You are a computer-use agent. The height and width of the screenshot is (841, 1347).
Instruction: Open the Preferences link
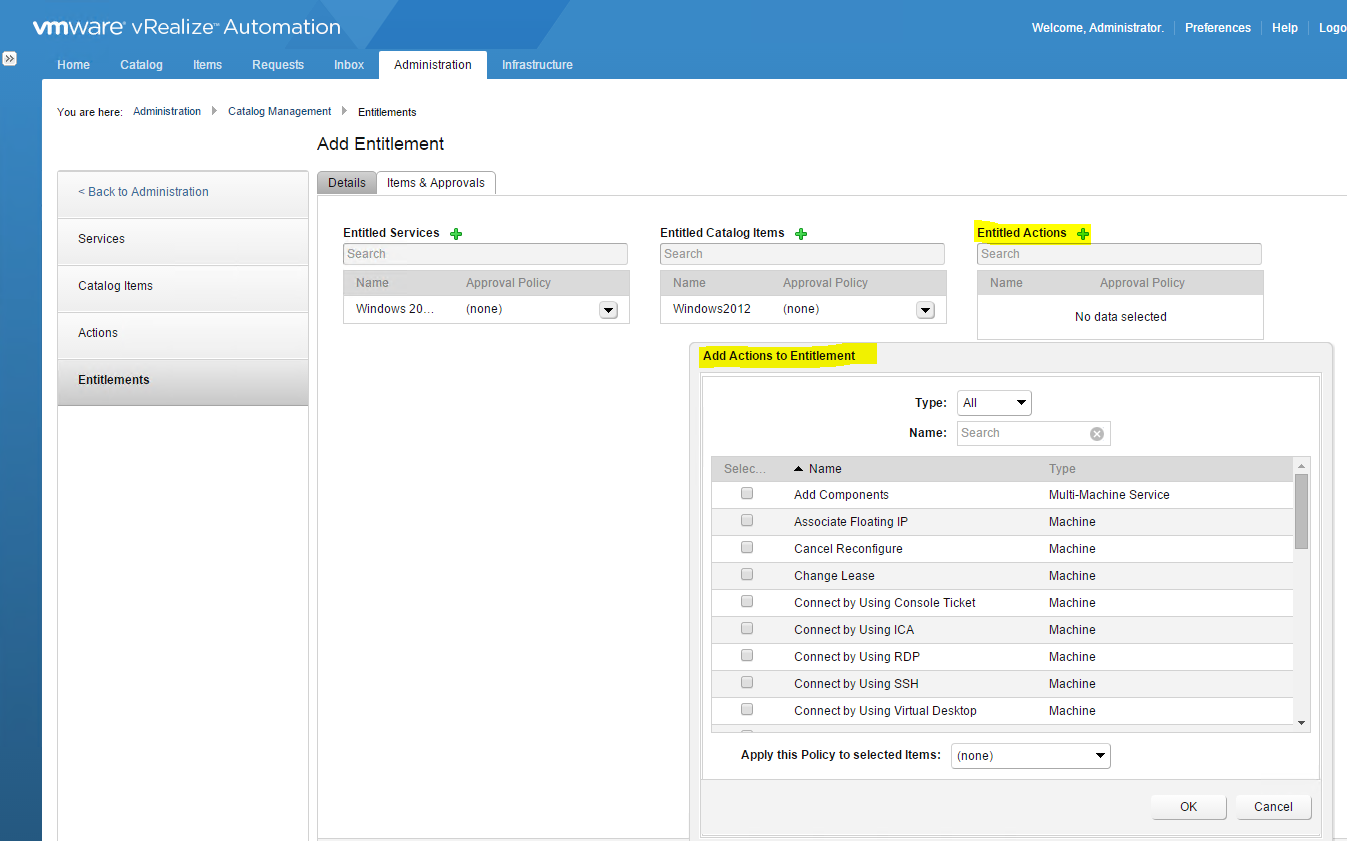[x=1218, y=28]
